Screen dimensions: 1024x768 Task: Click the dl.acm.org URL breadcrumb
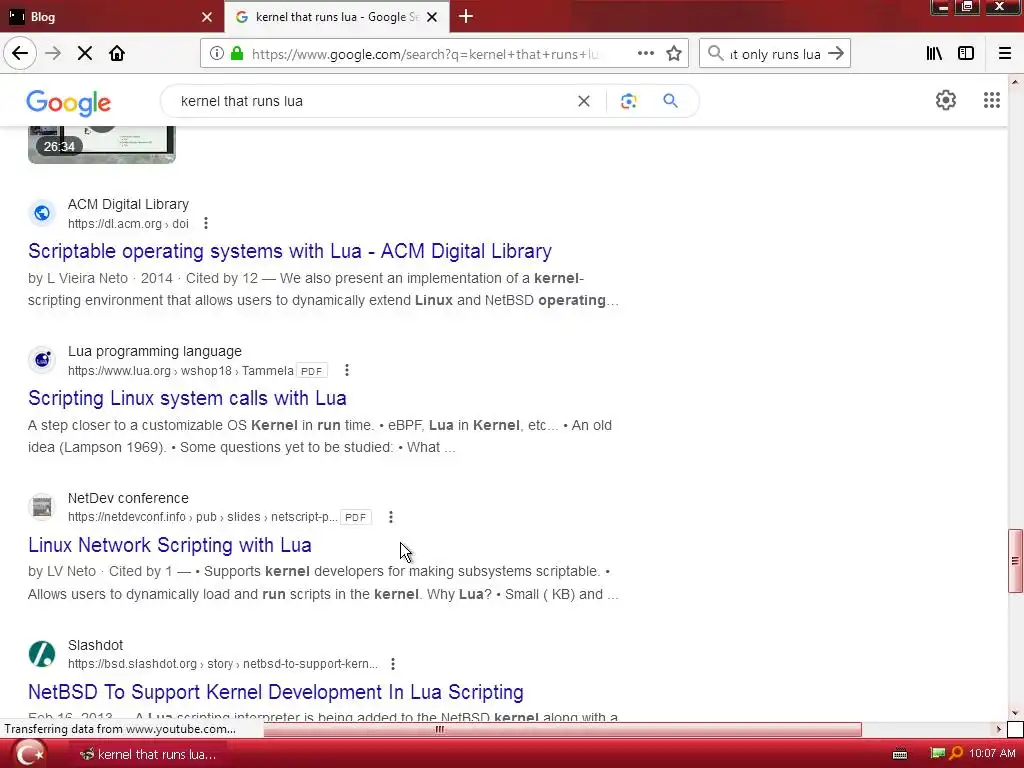(x=128, y=224)
